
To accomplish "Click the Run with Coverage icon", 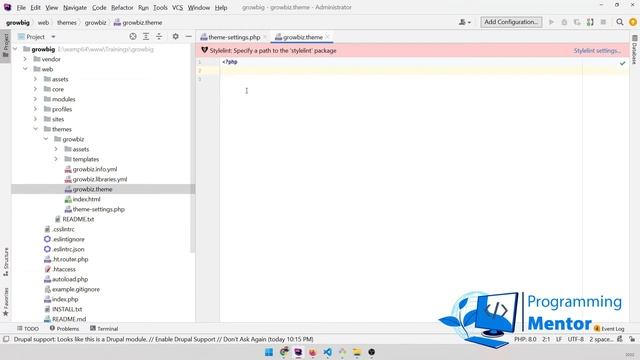I will click(x=577, y=22).
